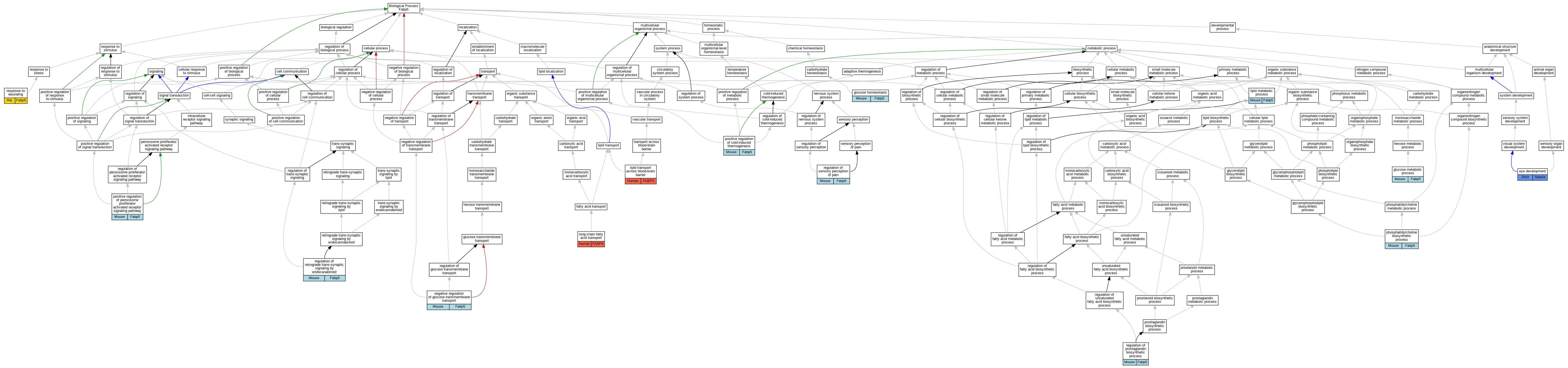Select the 'nervous system process' node
Viewport: 1568px width, 368px height.
[x=826, y=95]
